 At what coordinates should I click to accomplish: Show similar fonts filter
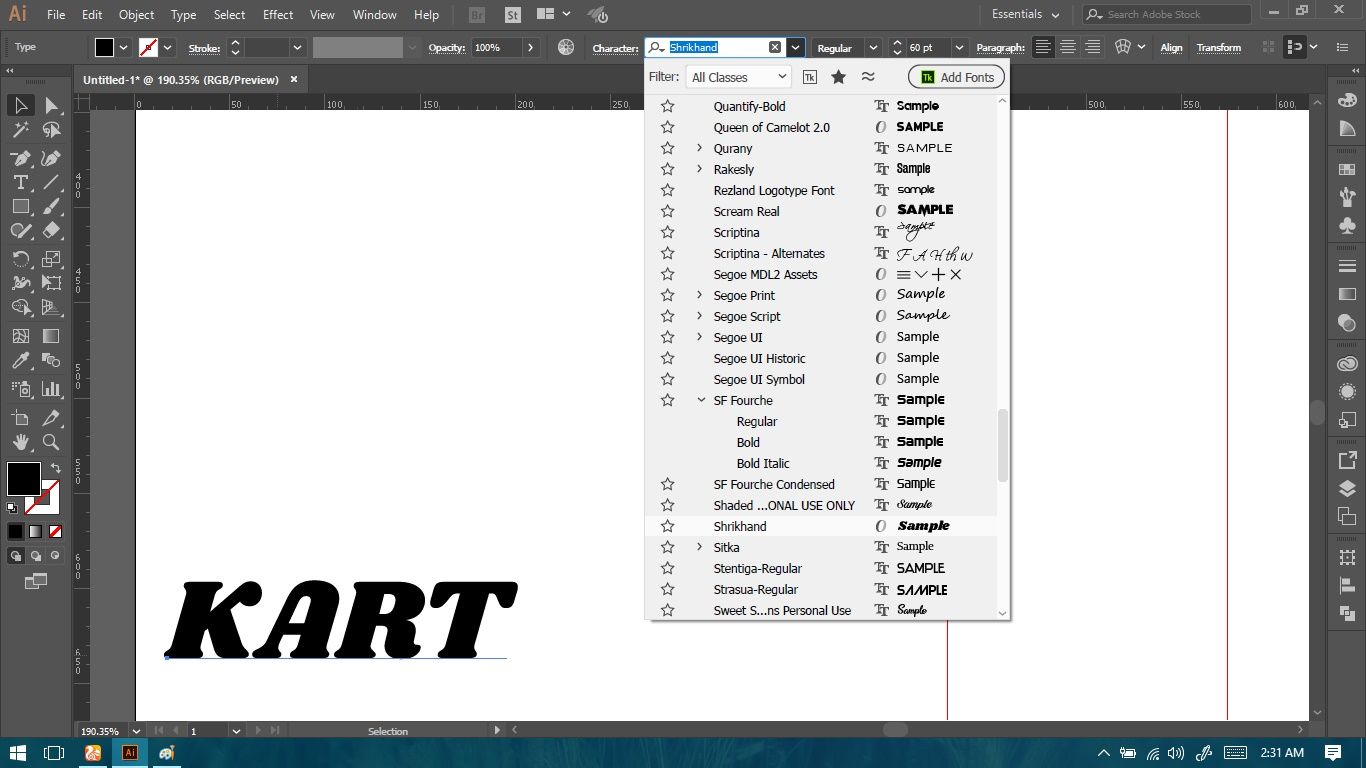tap(868, 77)
